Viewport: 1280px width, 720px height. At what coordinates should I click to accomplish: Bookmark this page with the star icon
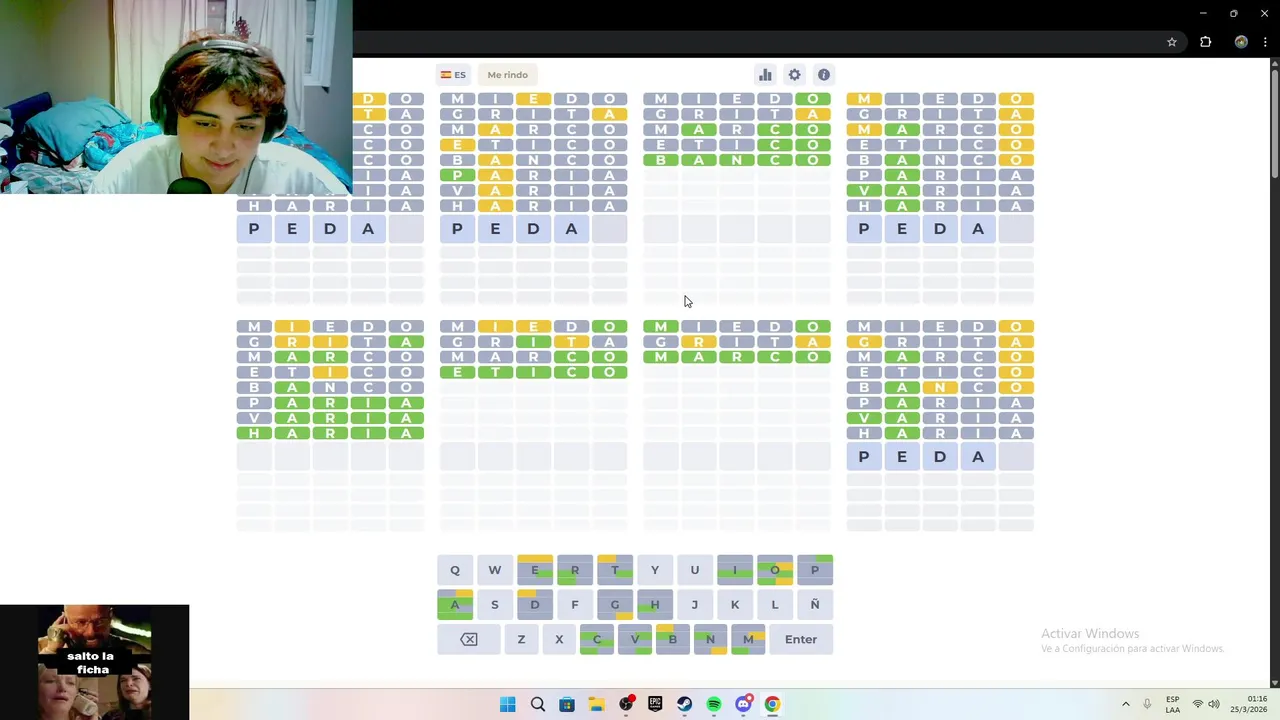[x=1172, y=42]
